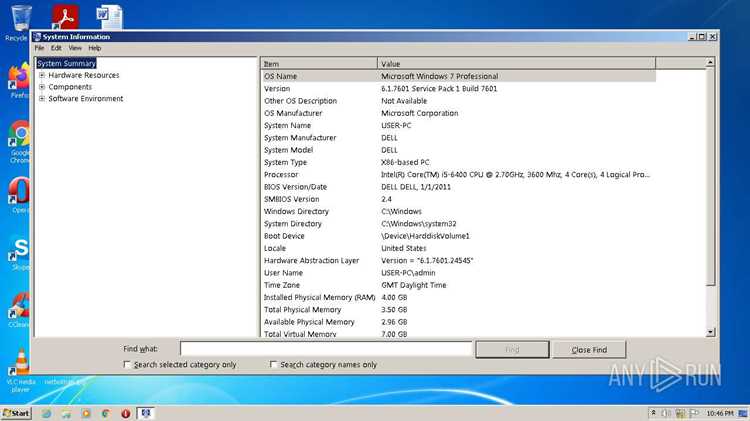Open the Action Center flag tray icon
Image resolution: width=750 pixels, height=421 pixels.
[694, 413]
